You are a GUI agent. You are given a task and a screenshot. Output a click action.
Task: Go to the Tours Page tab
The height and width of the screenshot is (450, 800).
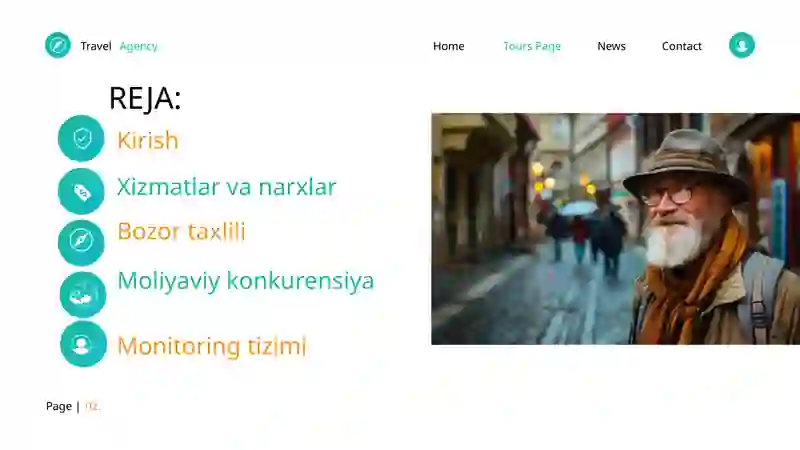click(532, 46)
